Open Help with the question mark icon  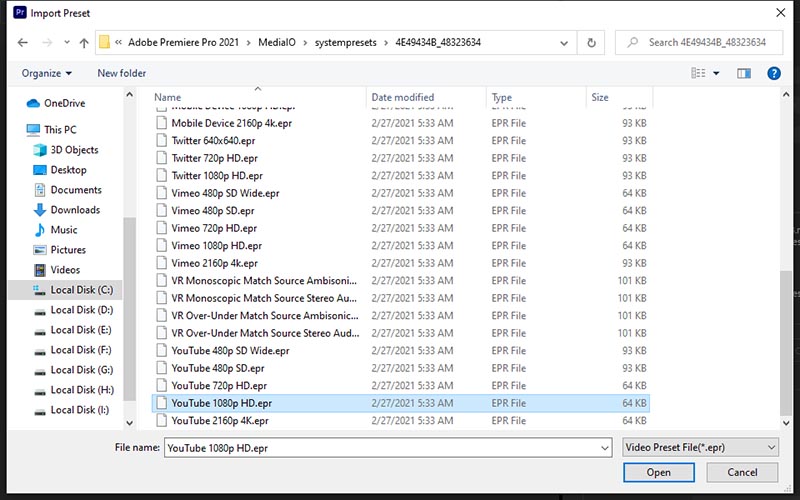click(773, 73)
